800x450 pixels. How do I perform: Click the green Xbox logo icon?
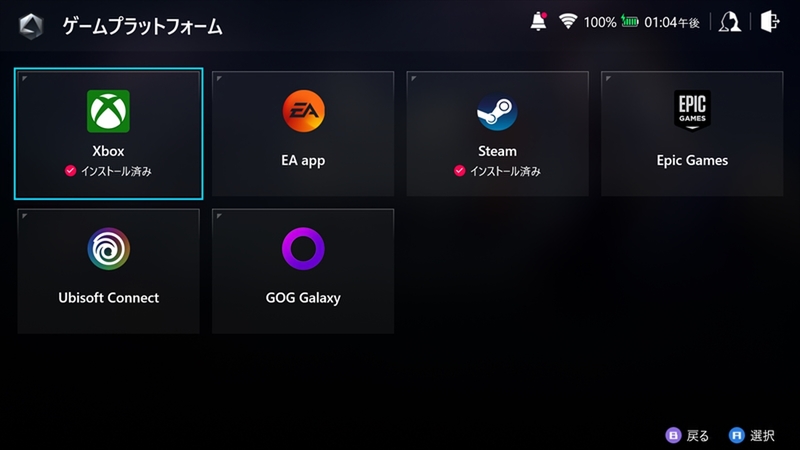108,111
